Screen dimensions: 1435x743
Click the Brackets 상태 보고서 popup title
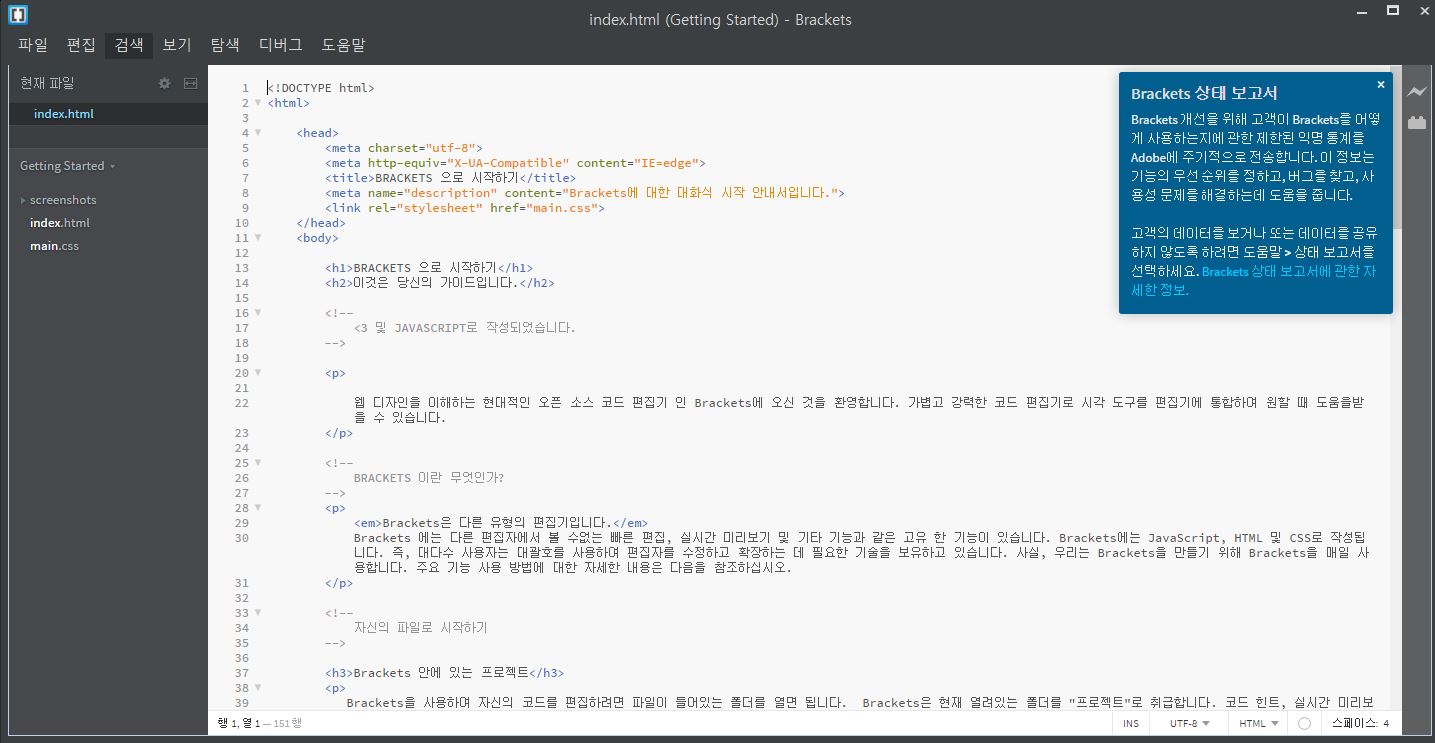pos(1204,93)
